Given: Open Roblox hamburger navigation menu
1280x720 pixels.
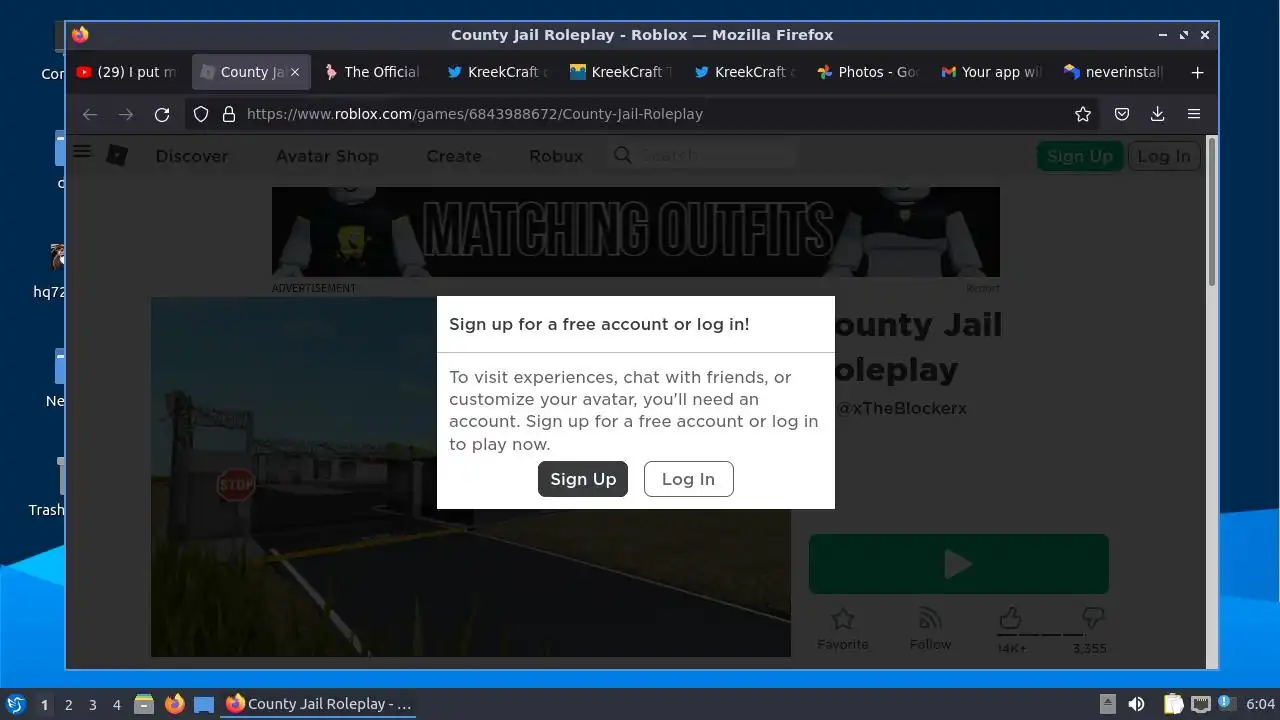Looking at the screenshot, I should [82, 152].
